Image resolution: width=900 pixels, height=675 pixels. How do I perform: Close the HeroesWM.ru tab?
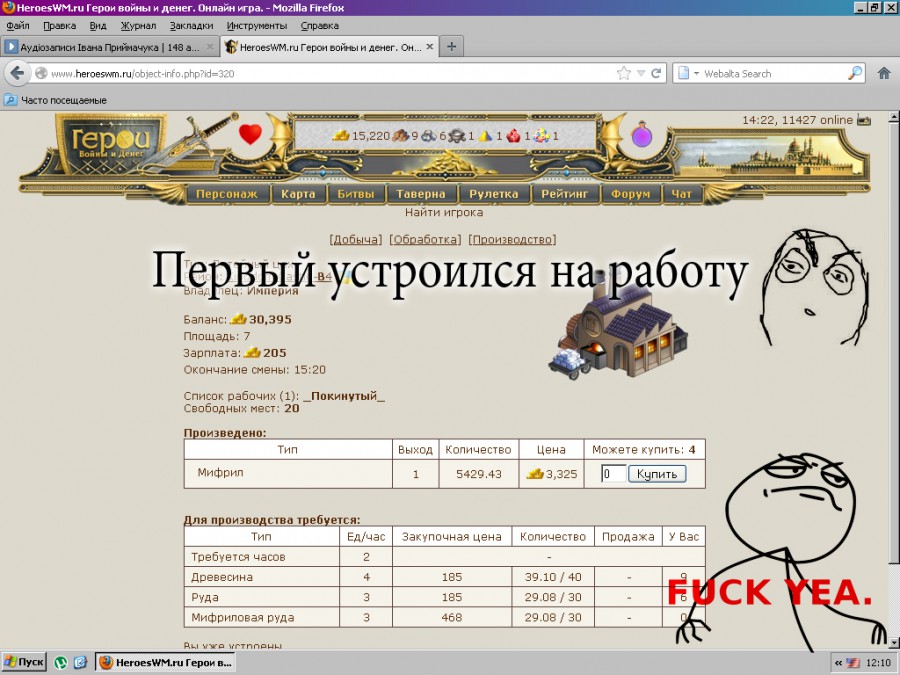(x=429, y=47)
